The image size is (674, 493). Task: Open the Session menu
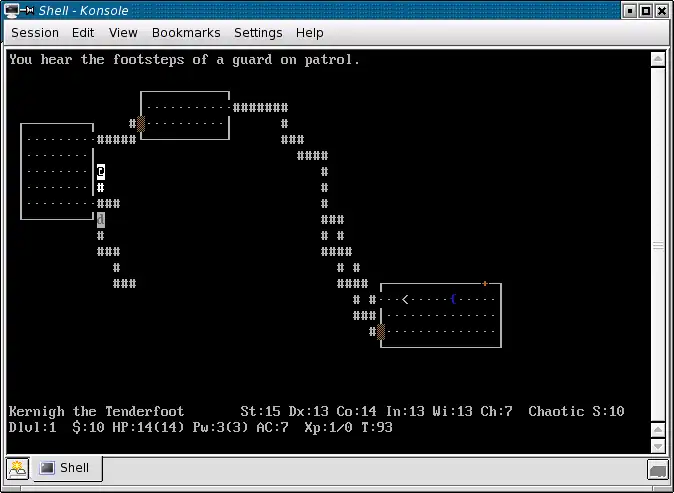coord(35,33)
